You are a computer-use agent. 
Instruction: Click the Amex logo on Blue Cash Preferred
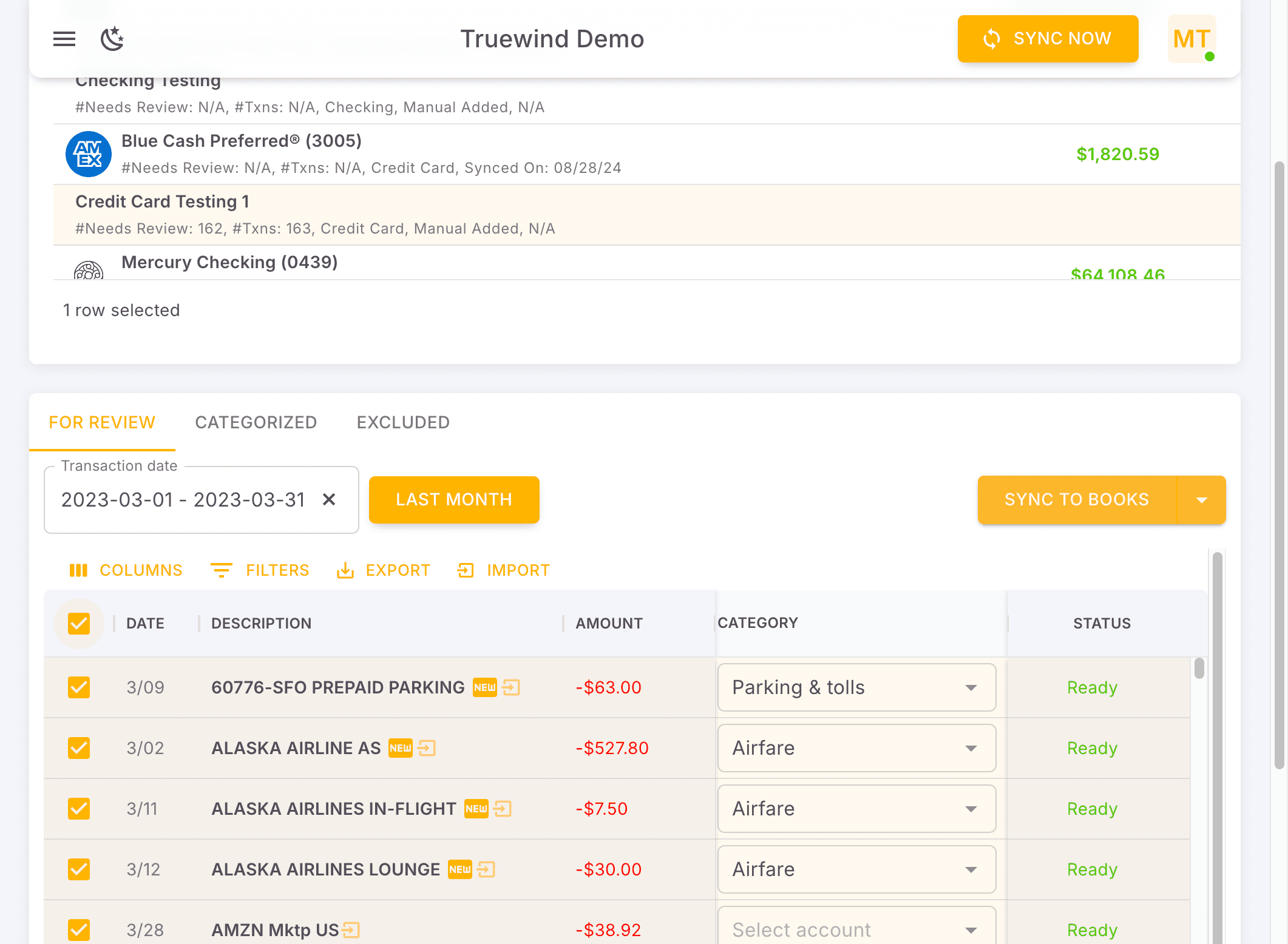88,154
